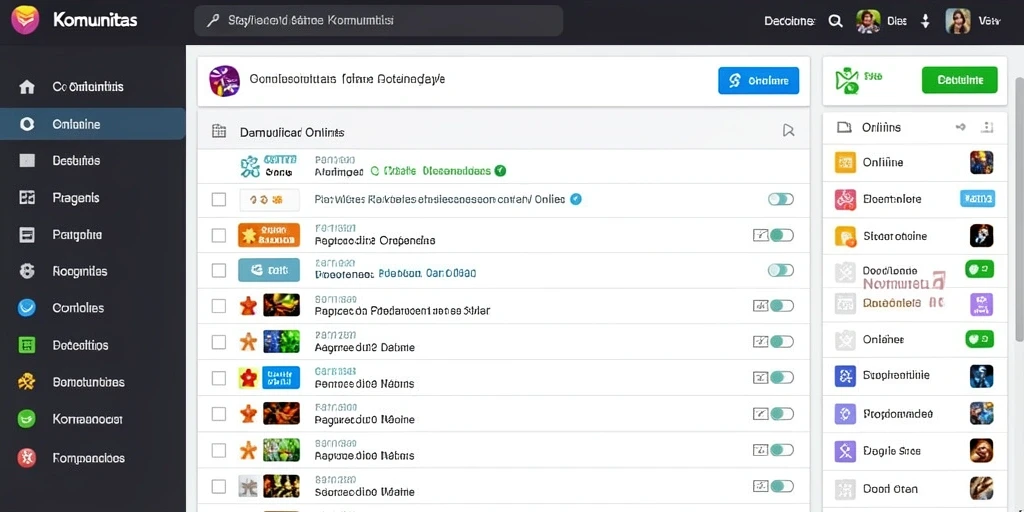The height and width of the screenshot is (512, 1024).
Task: Click the Pengohre sidebar icon
Action: [x=27, y=235]
